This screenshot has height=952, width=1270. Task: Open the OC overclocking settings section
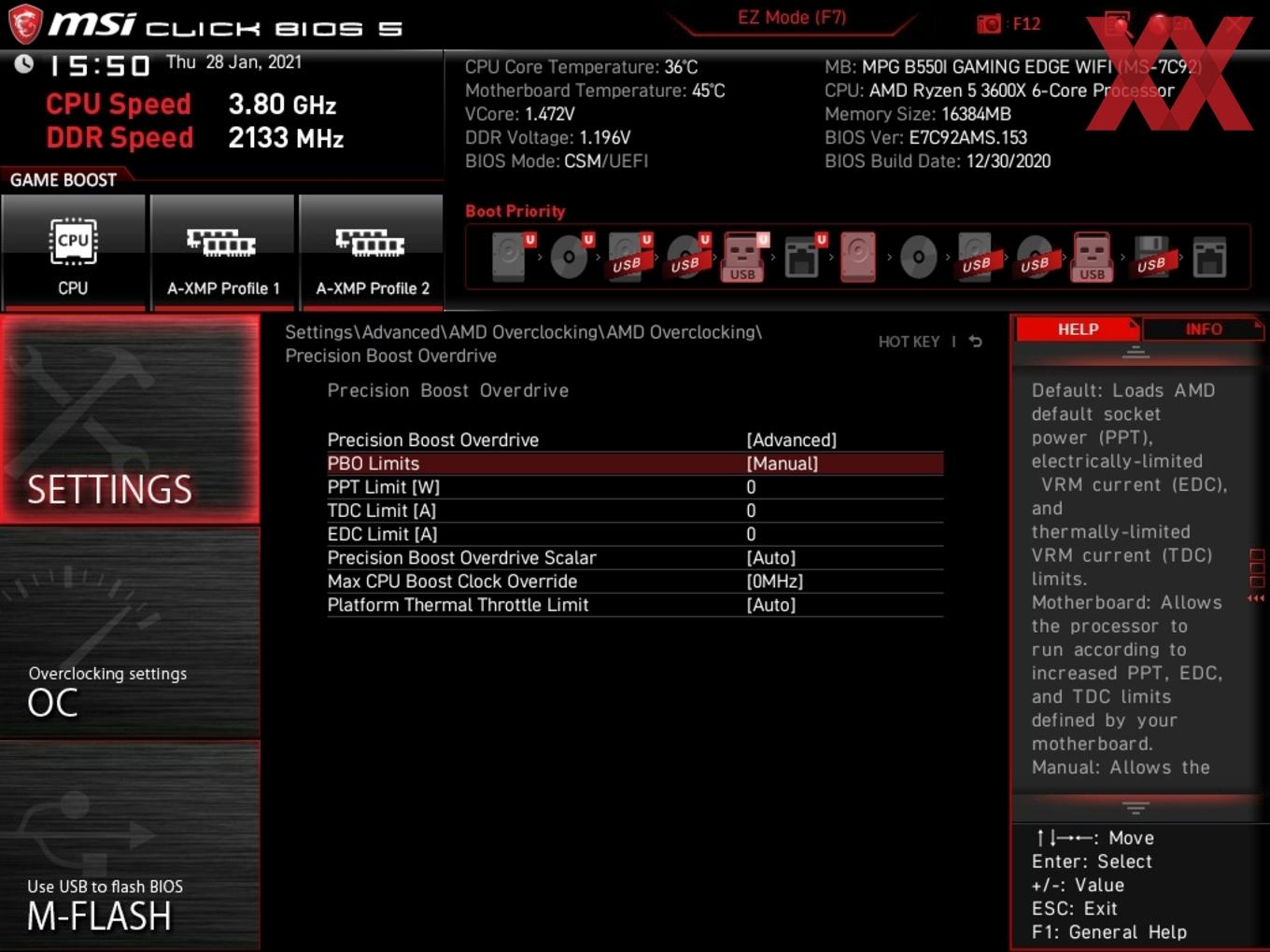pyautogui.click(x=130, y=634)
